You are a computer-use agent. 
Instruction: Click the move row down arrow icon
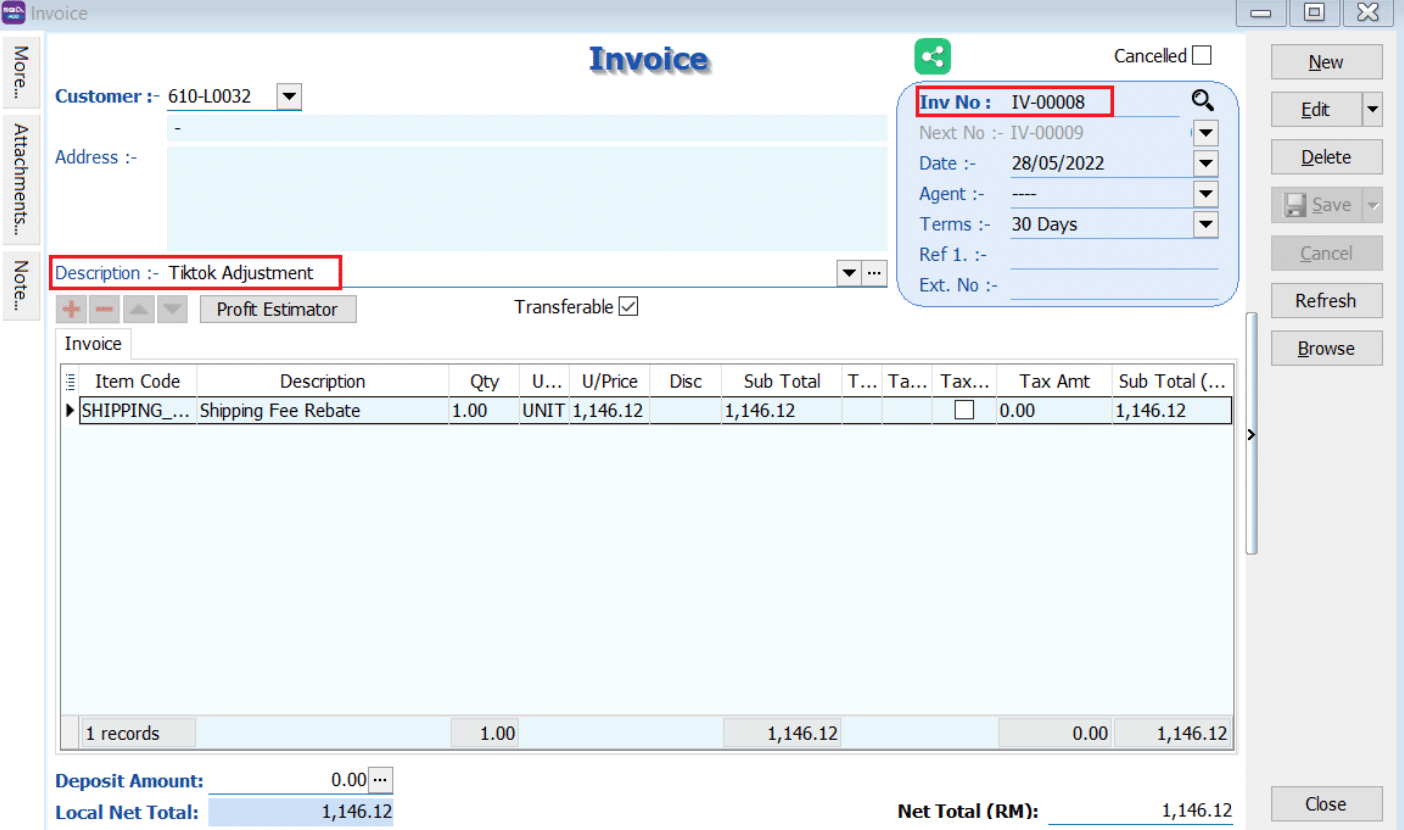[x=172, y=309]
